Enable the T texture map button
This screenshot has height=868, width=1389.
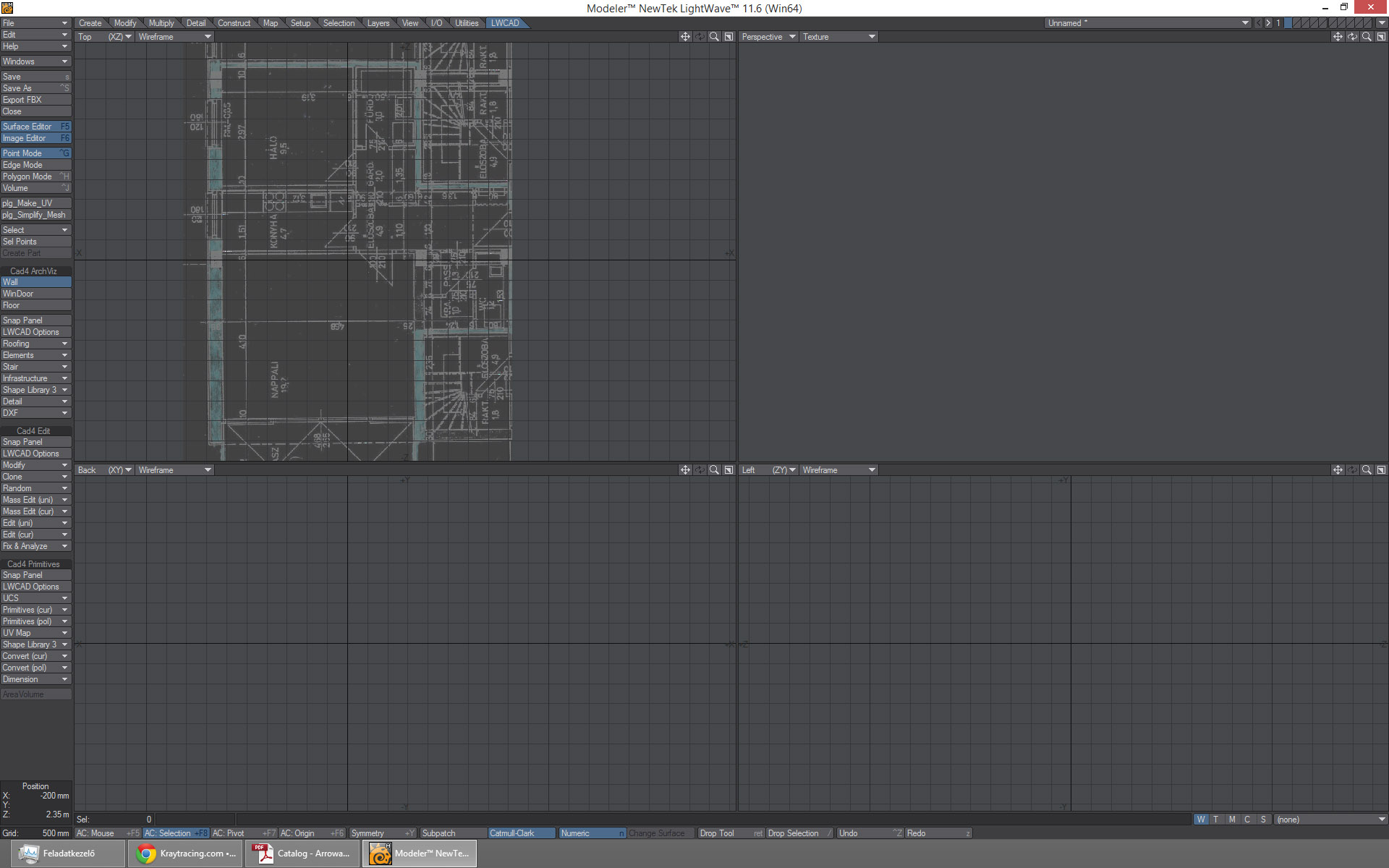coord(1216,820)
